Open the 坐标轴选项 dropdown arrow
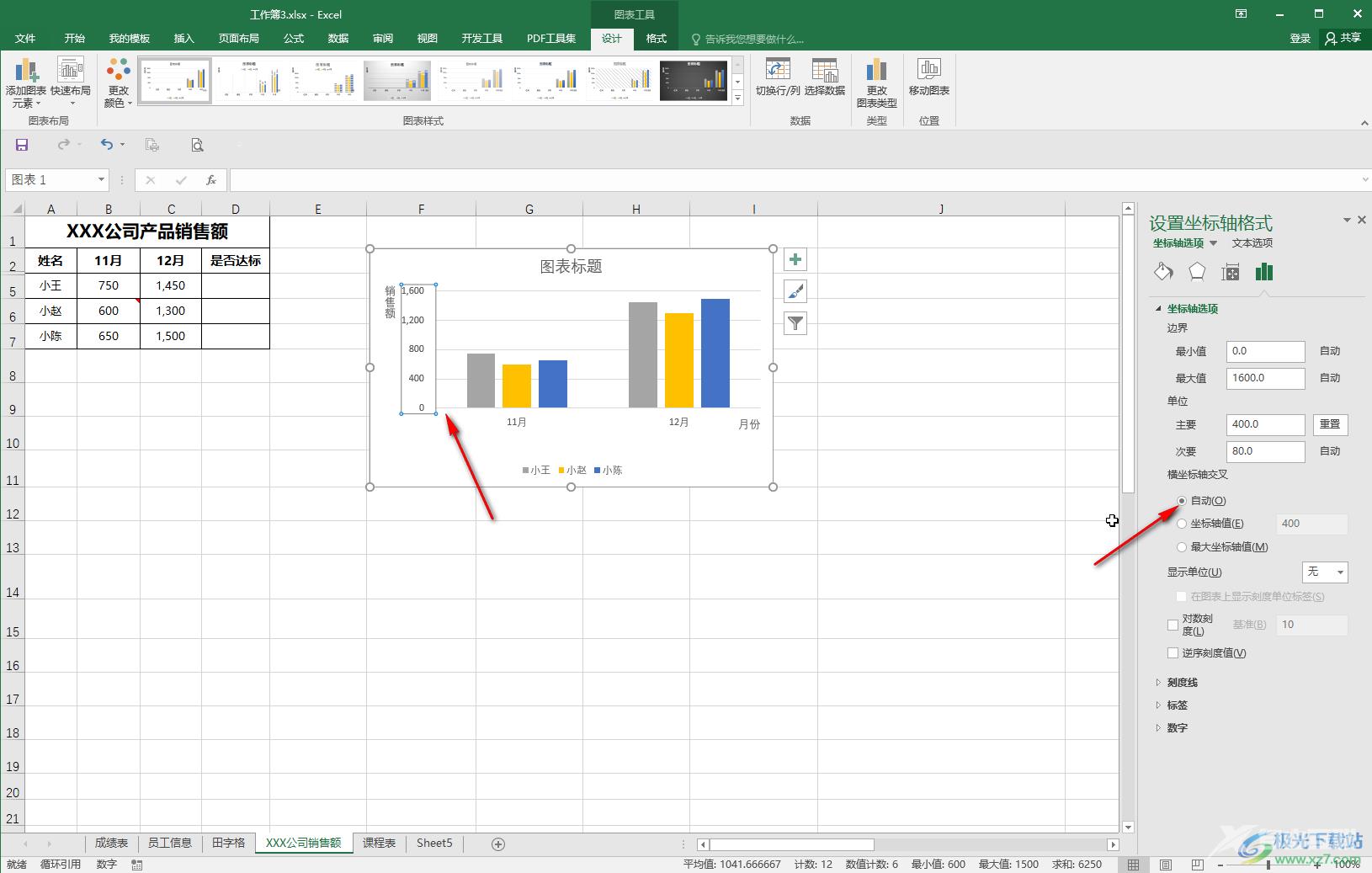1372x873 pixels. point(1213,243)
